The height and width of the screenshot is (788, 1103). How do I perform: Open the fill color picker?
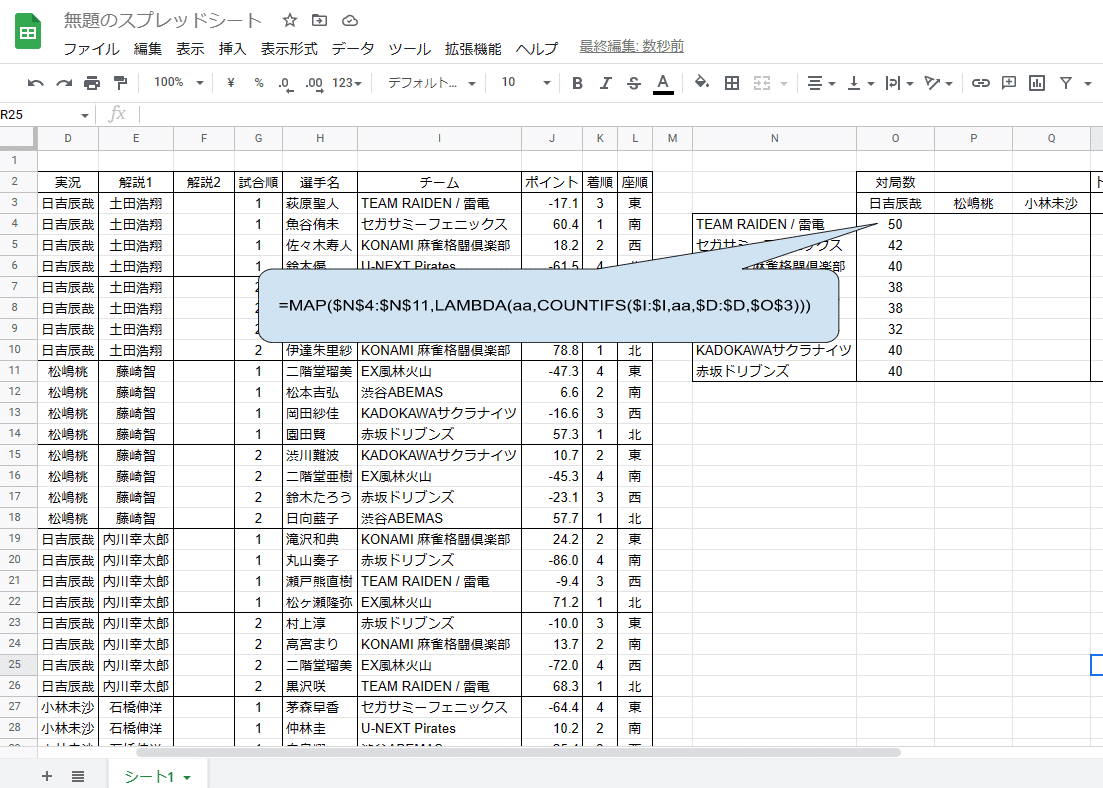[x=701, y=83]
